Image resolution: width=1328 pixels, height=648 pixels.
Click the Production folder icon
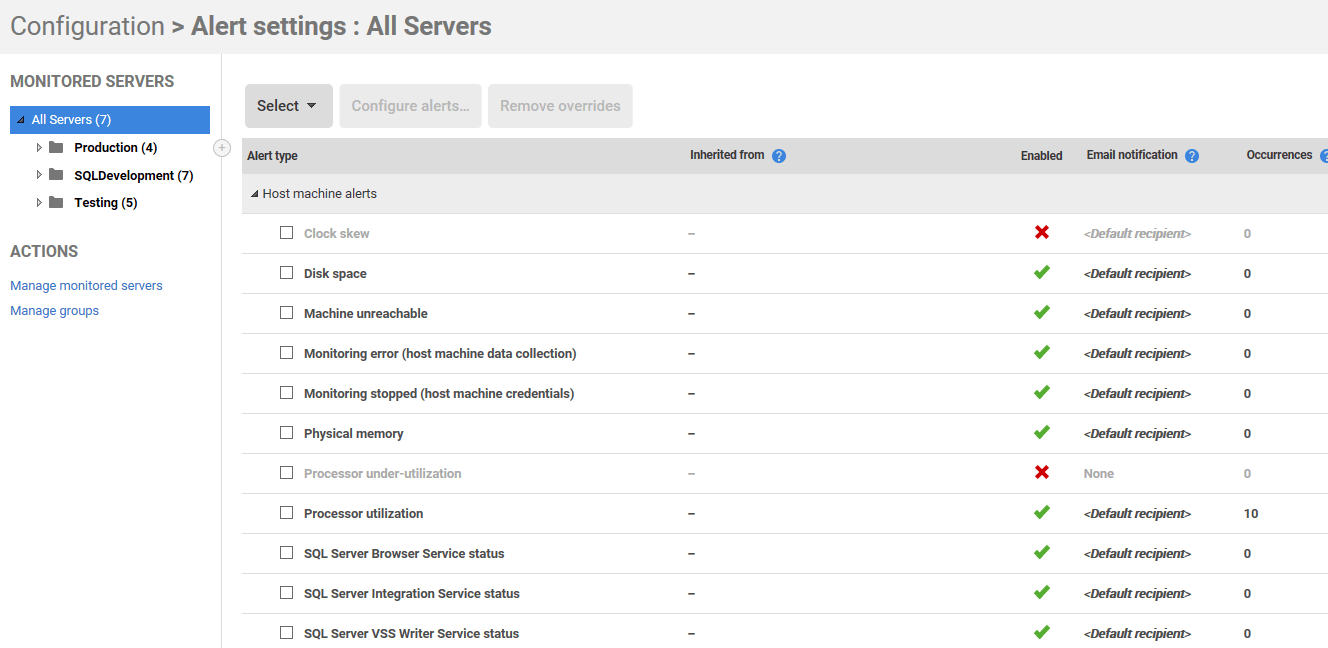pyautogui.click(x=56, y=148)
